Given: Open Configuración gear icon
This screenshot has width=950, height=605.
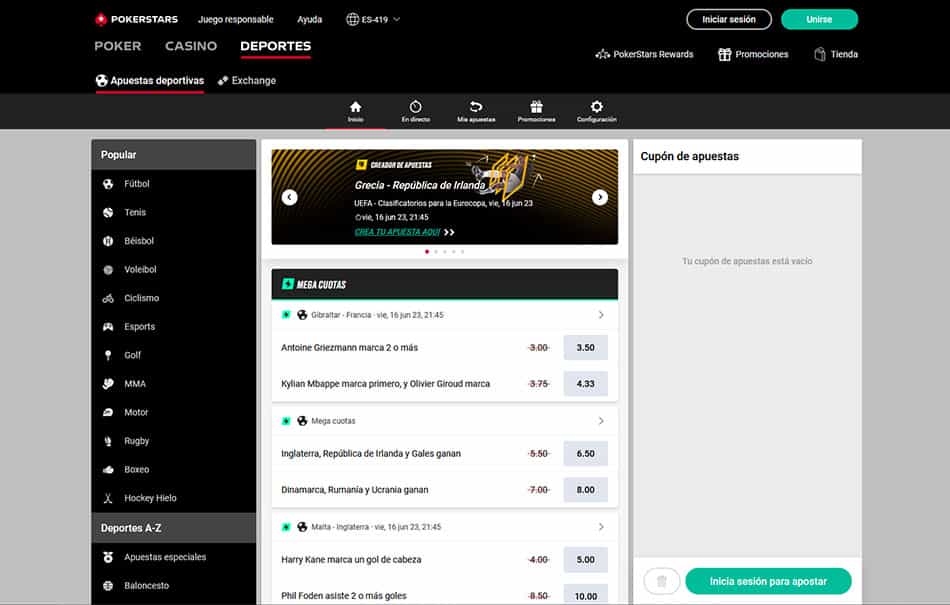Looking at the screenshot, I should point(597,107).
